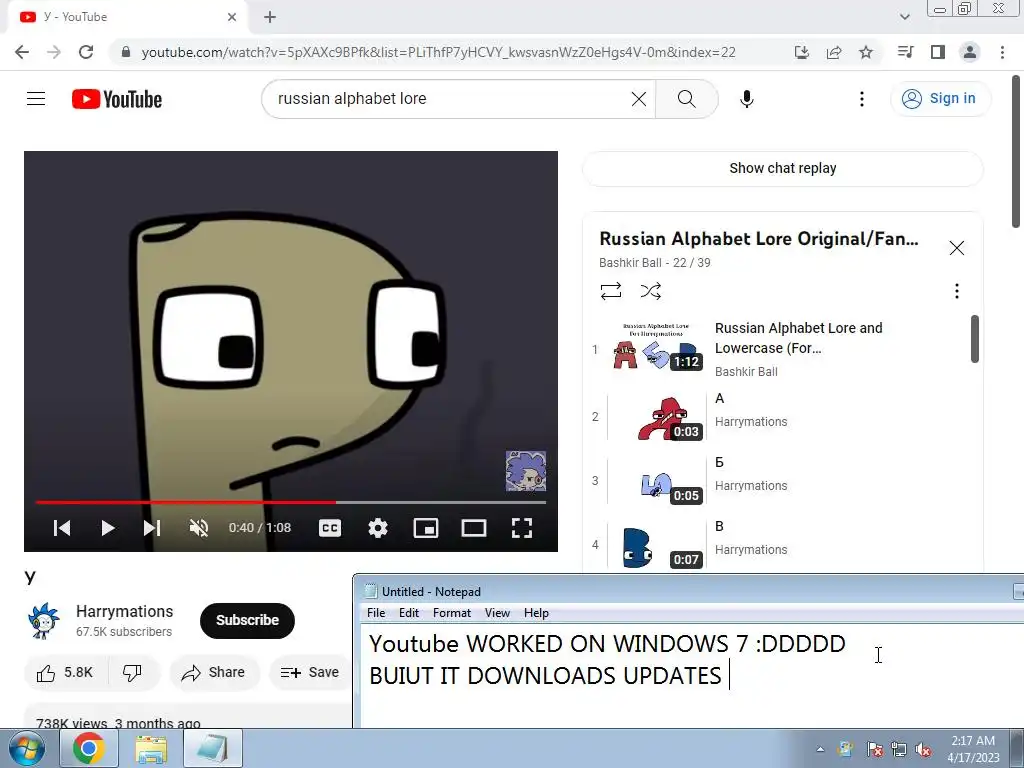Open Notepad Edit menu
The width and height of the screenshot is (1024, 768).
409,613
